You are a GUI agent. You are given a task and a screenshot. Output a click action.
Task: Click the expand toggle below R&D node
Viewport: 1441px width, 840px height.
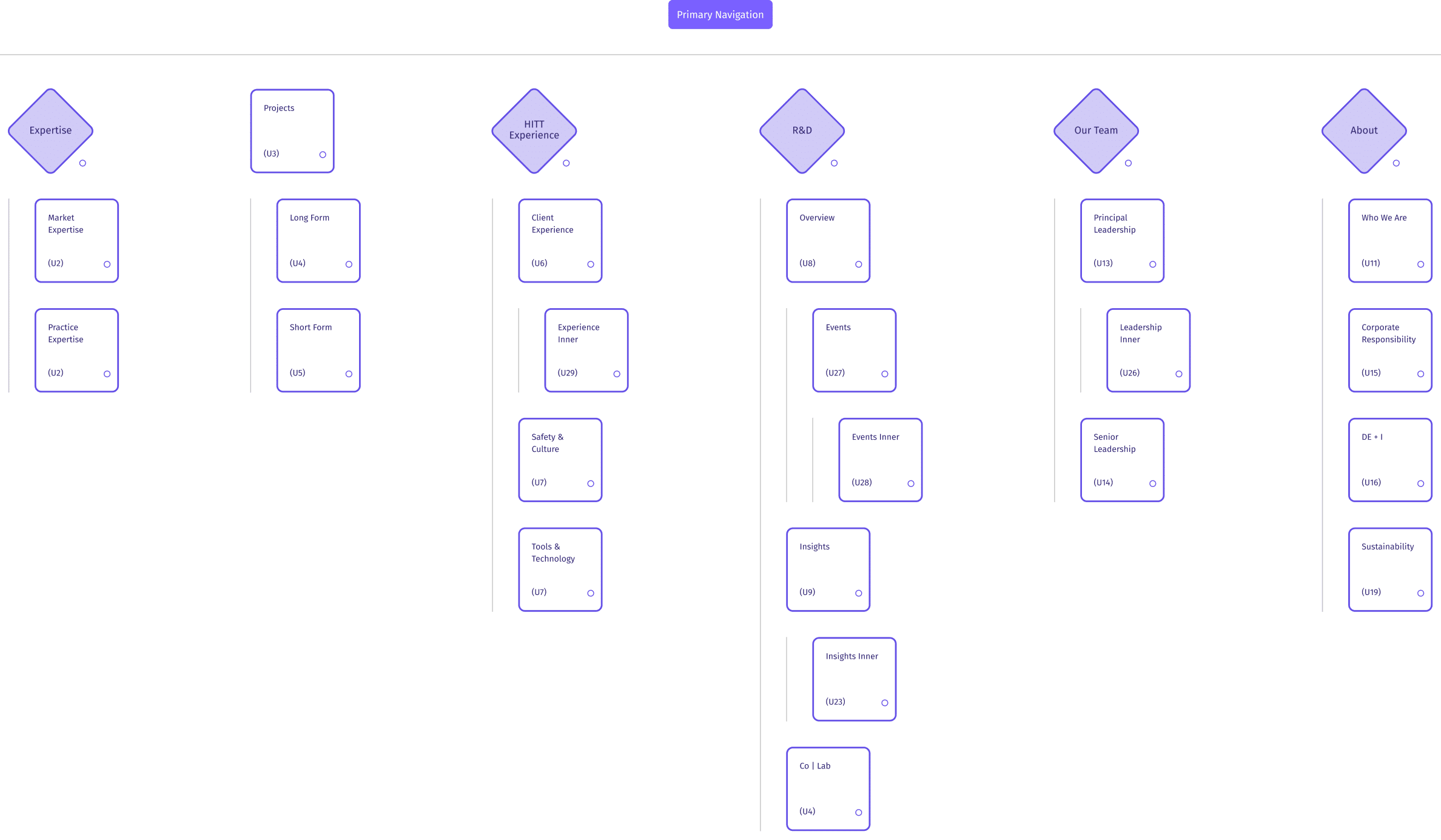pyautogui.click(x=835, y=163)
